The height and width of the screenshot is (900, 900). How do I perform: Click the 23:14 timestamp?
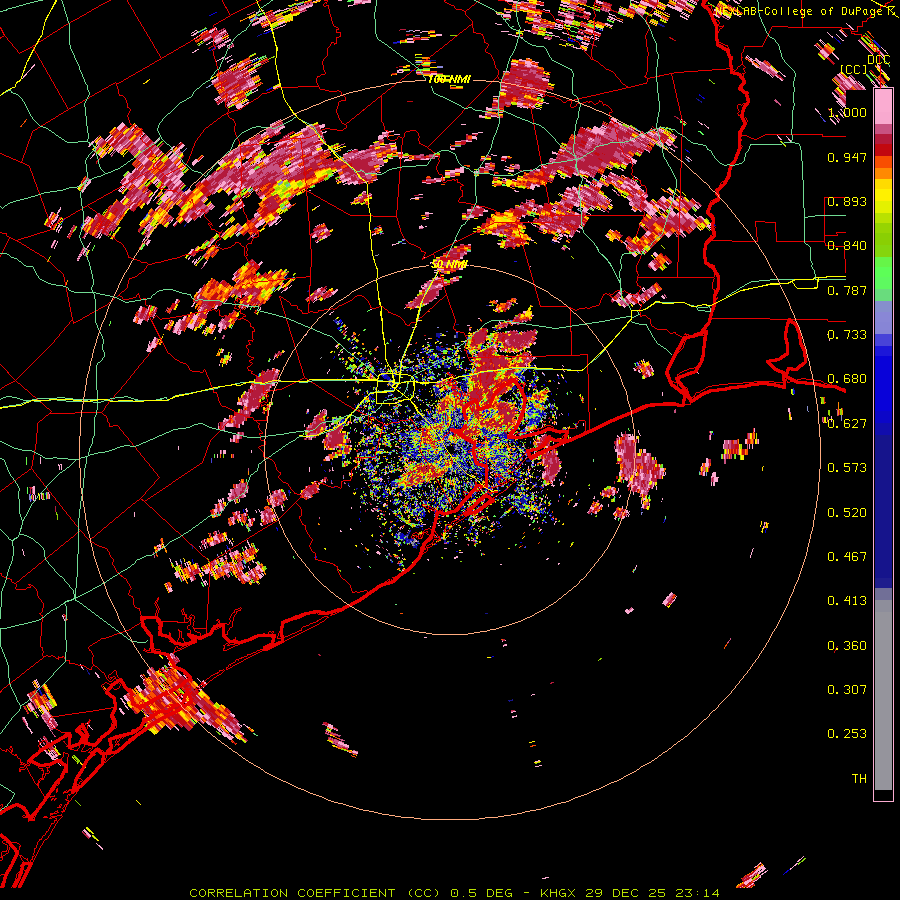pos(697,893)
